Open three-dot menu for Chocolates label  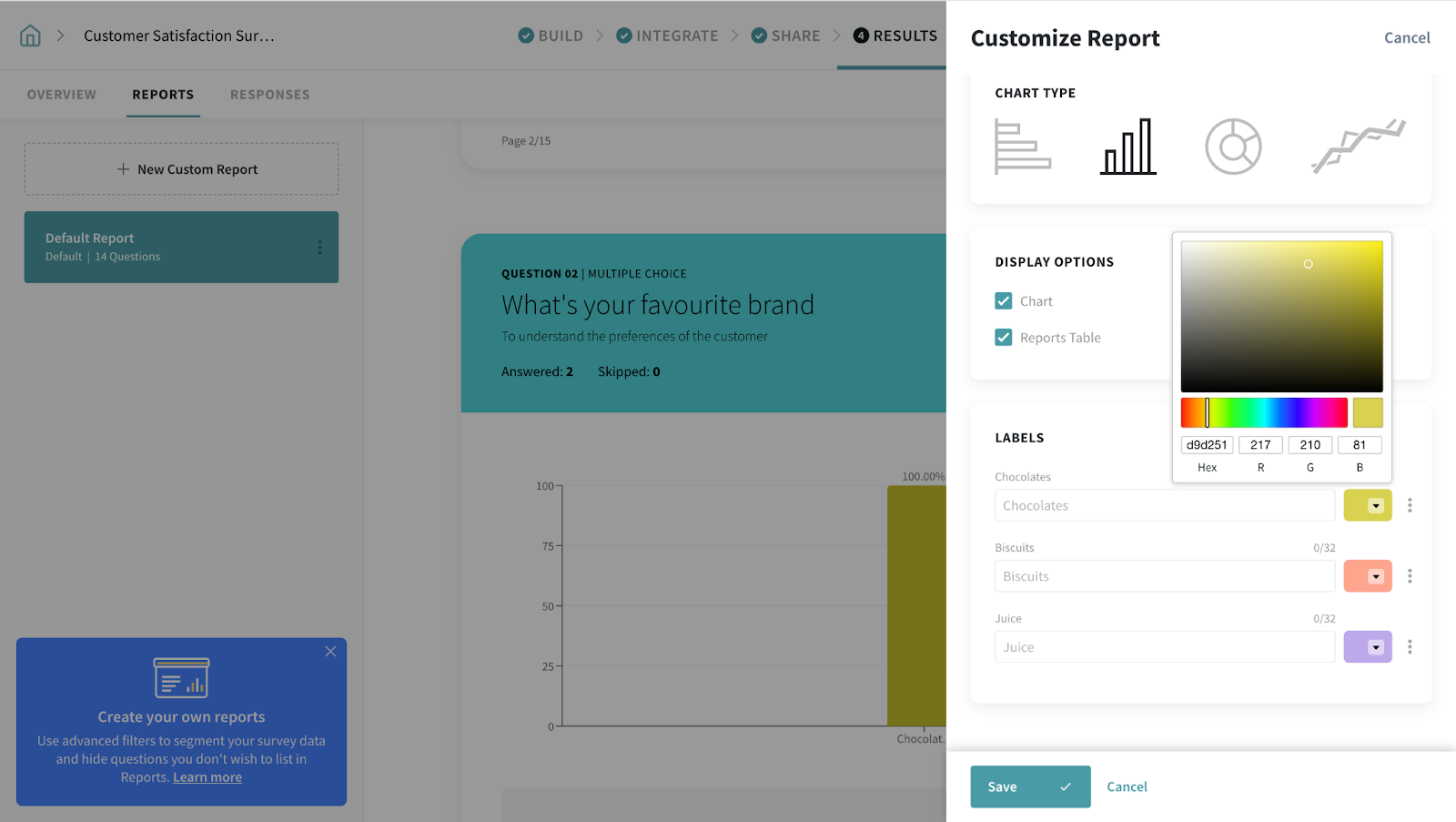pyautogui.click(x=1410, y=505)
